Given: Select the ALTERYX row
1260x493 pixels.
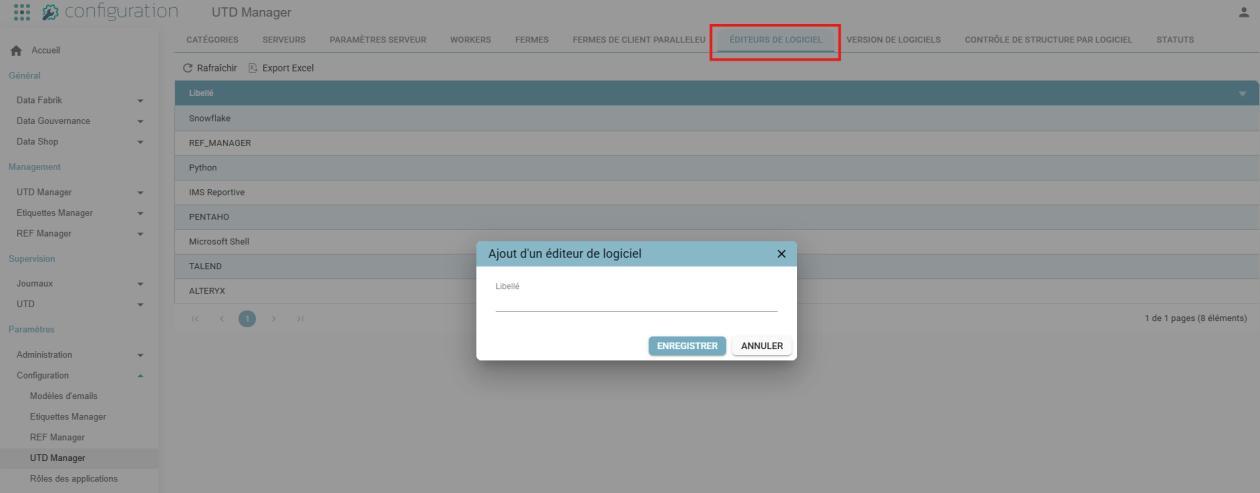Looking at the screenshot, I should pyautogui.click(x=719, y=291).
